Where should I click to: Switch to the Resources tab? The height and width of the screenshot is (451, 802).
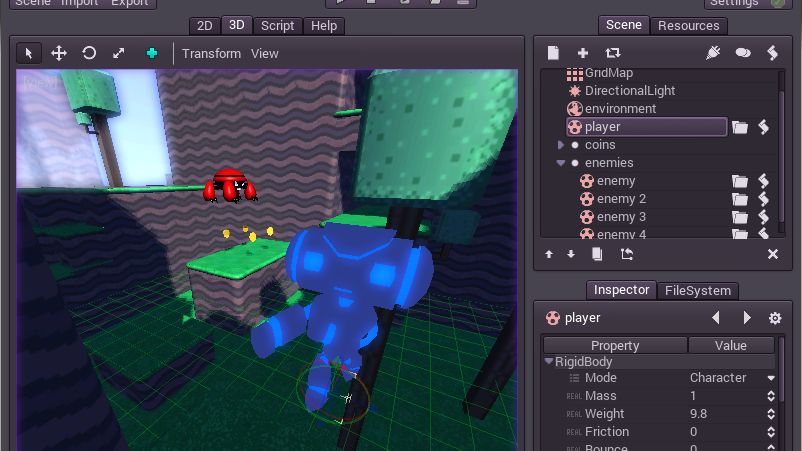(688, 26)
